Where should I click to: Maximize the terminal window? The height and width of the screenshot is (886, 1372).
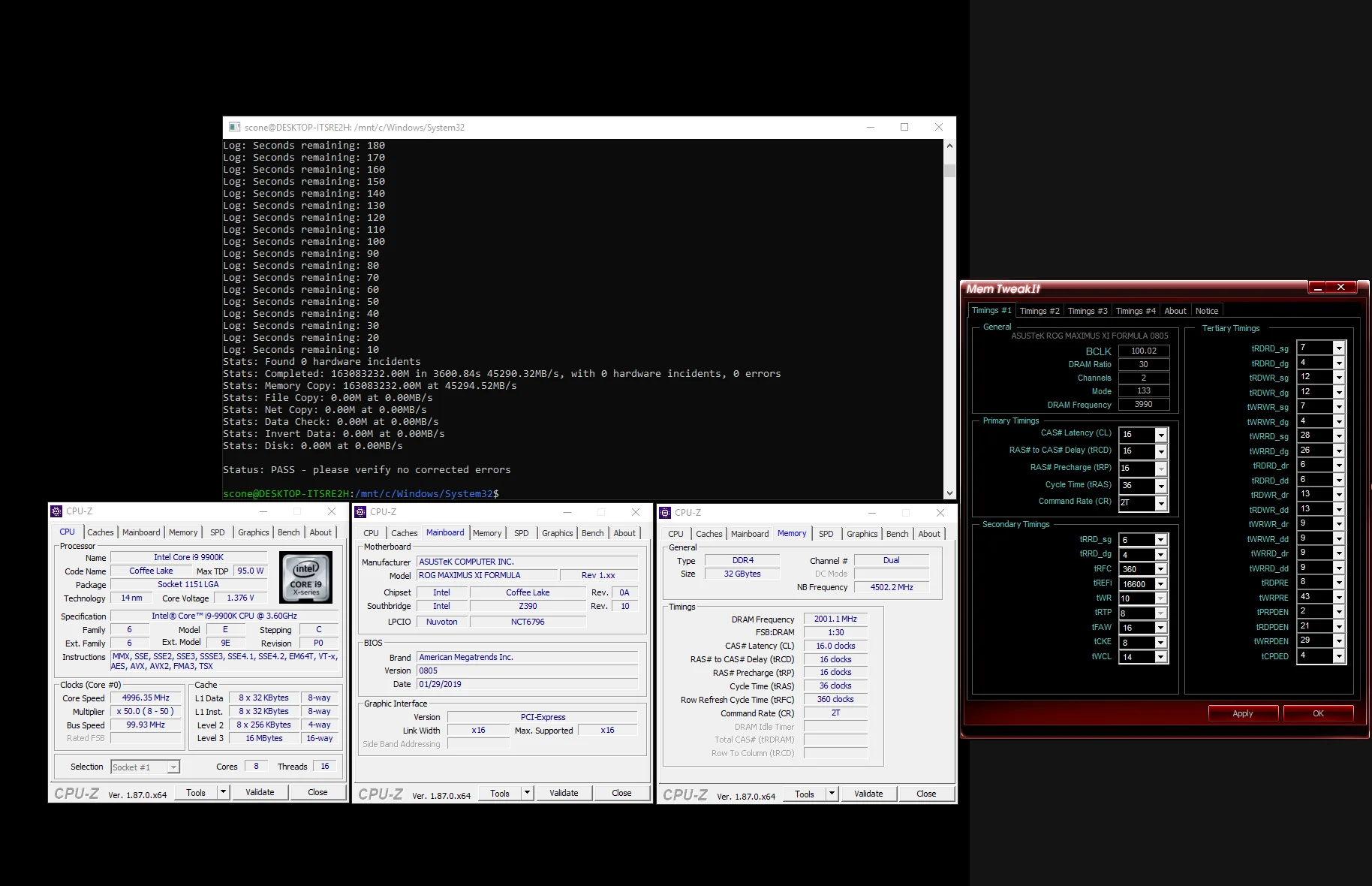coord(904,127)
